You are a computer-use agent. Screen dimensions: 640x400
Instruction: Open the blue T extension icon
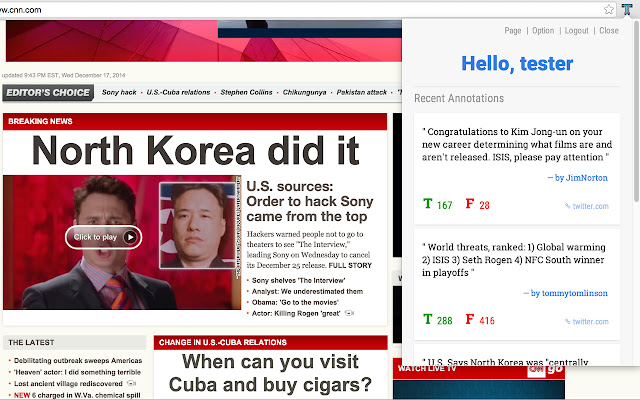point(627,9)
